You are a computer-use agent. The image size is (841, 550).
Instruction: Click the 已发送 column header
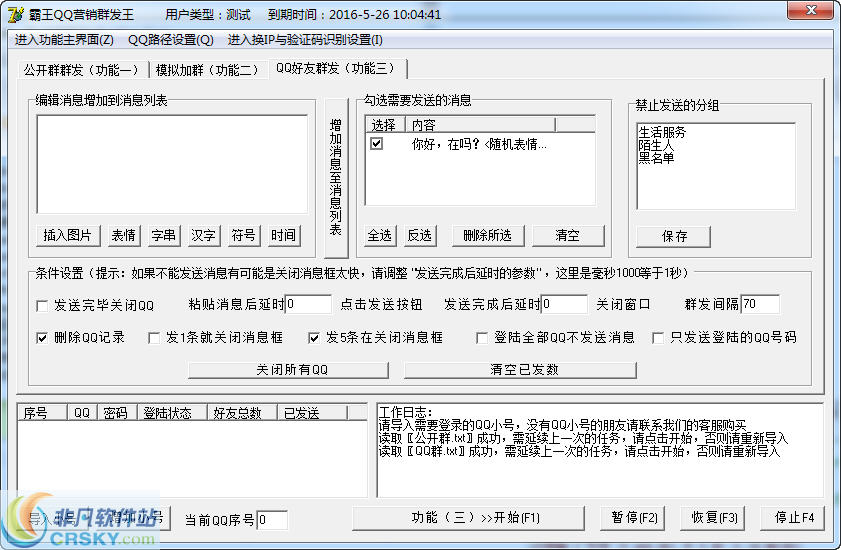(x=312, y=413)
